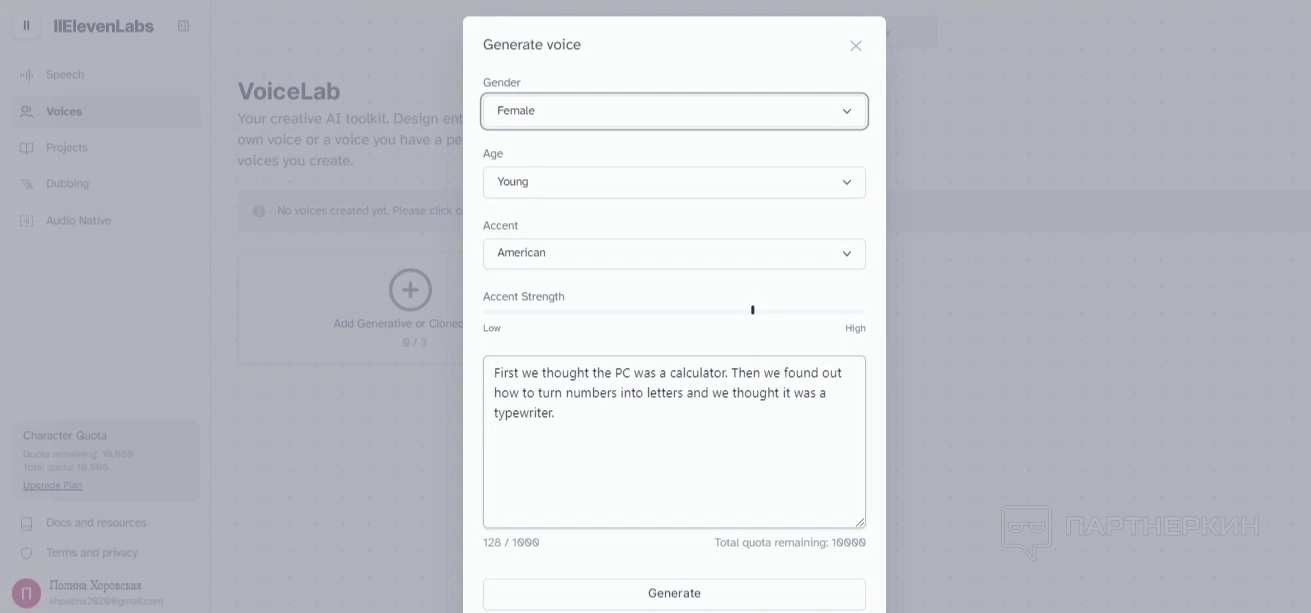Click the Voices people icon
Screen dimensions: 1311x613
point(27,112)
